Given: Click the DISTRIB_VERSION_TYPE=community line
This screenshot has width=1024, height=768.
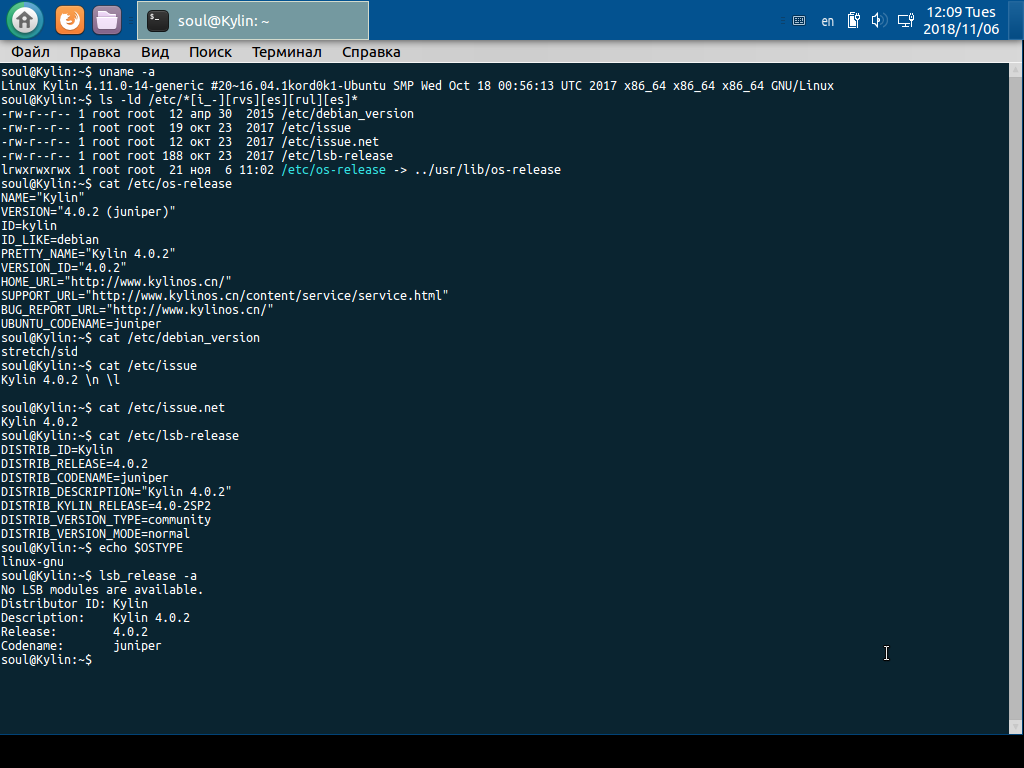Looking at the screenshot, I should click(106, 520).
